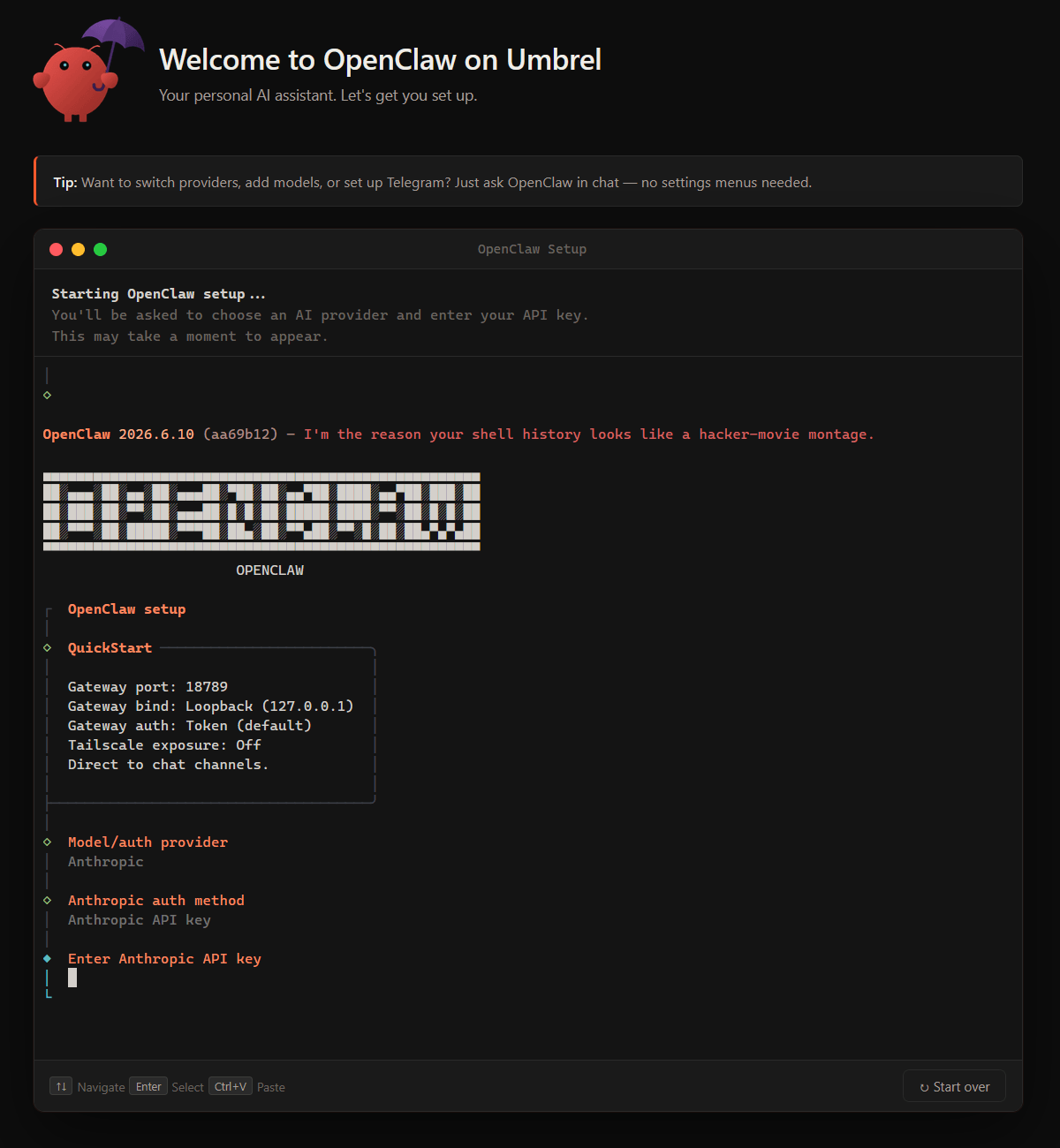This screenshot has height=1148, width=1060.
Task: Click the 'Welcome to OpenClaw on Umbrel' heading
Action: (380, 60)
